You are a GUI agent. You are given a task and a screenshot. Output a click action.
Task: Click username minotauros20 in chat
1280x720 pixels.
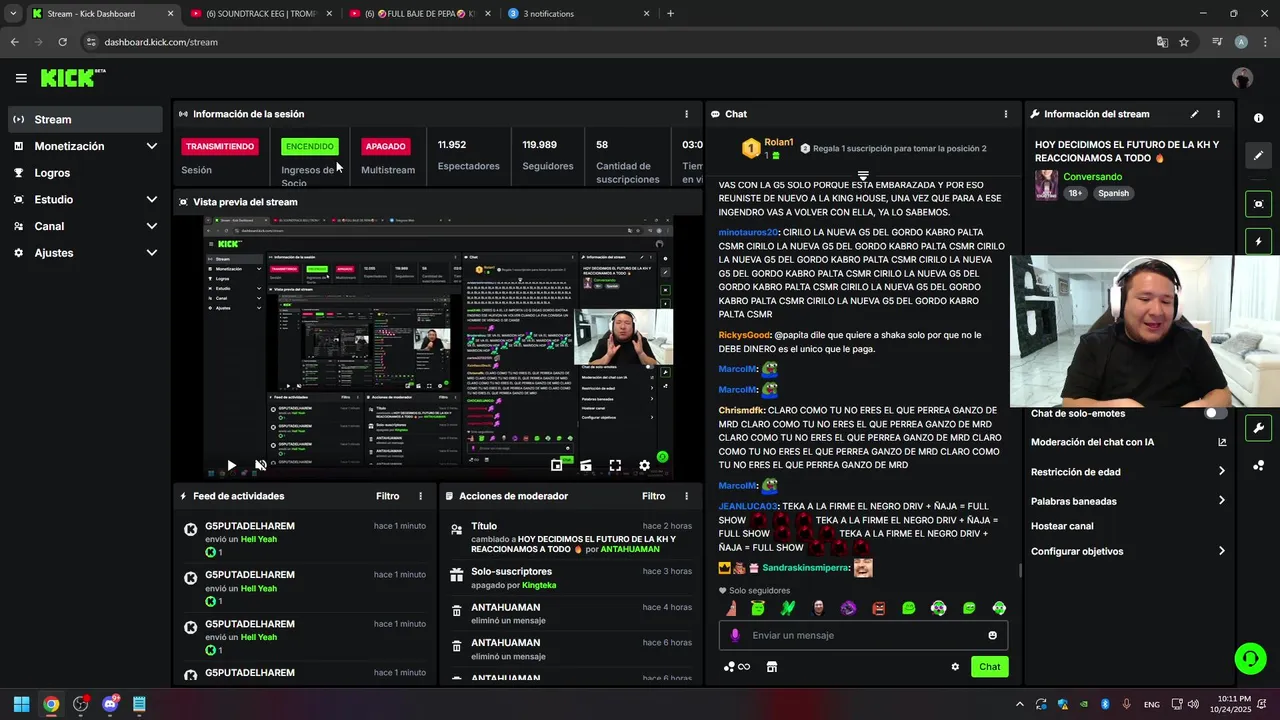point(748,232)
